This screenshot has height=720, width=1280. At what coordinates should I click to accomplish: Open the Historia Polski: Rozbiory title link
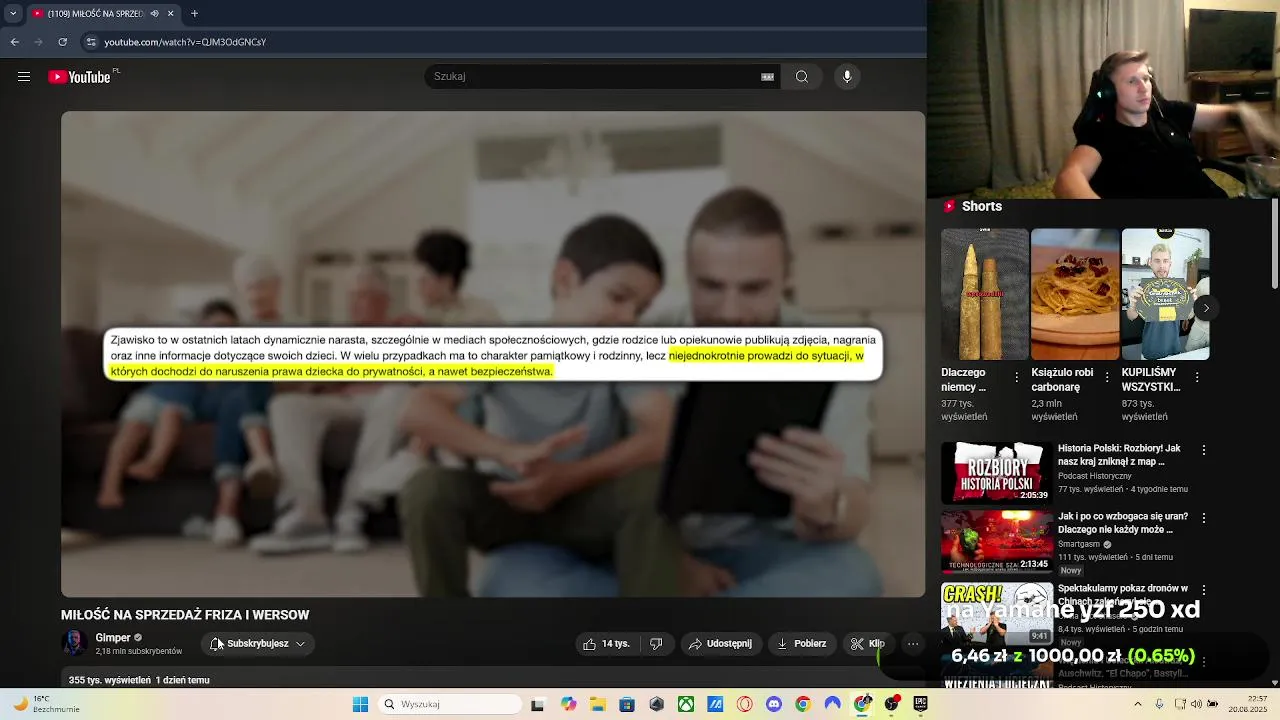(x=1119, y=455)
